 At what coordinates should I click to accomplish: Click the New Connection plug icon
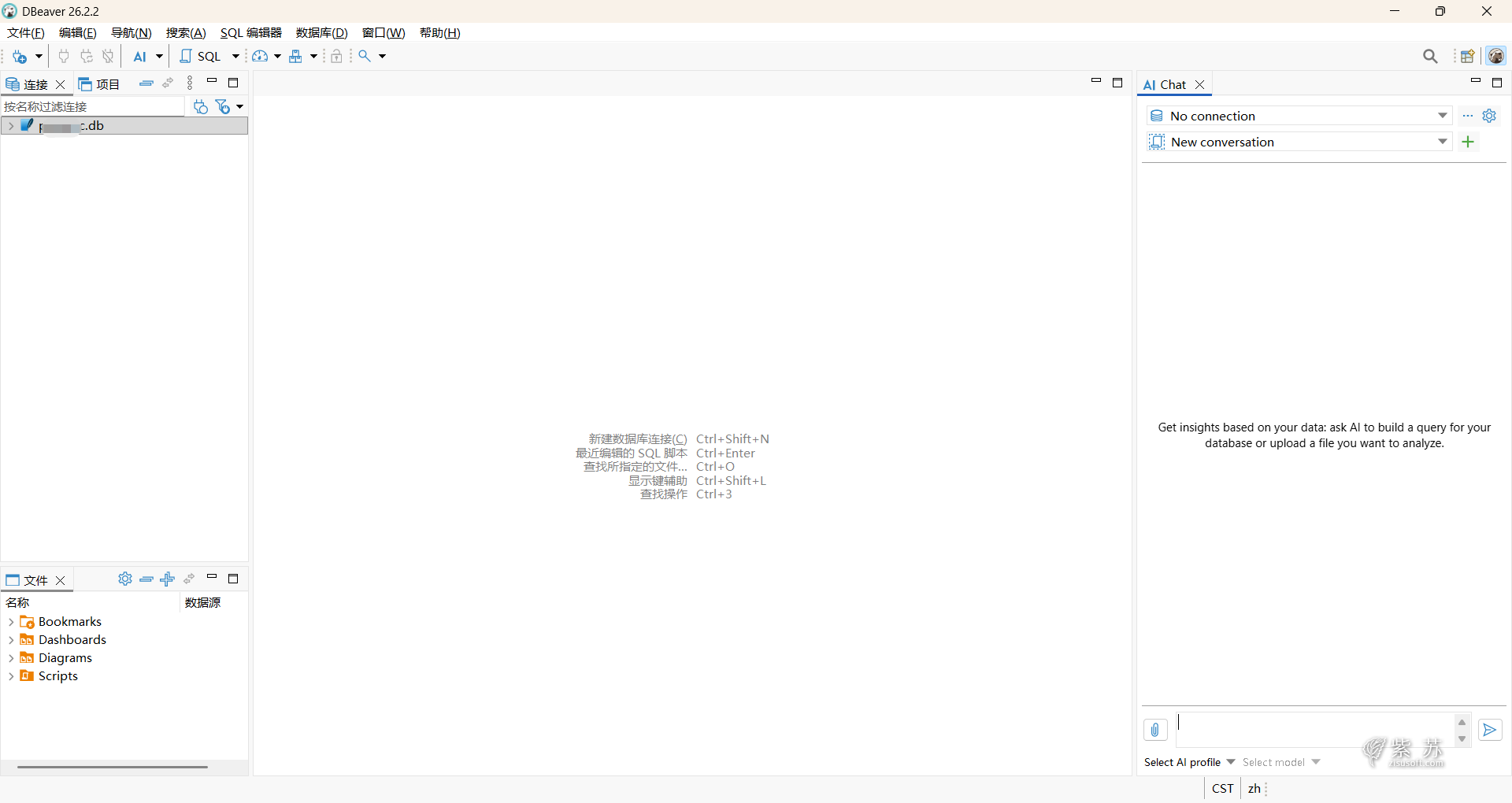tap(20, 57)
